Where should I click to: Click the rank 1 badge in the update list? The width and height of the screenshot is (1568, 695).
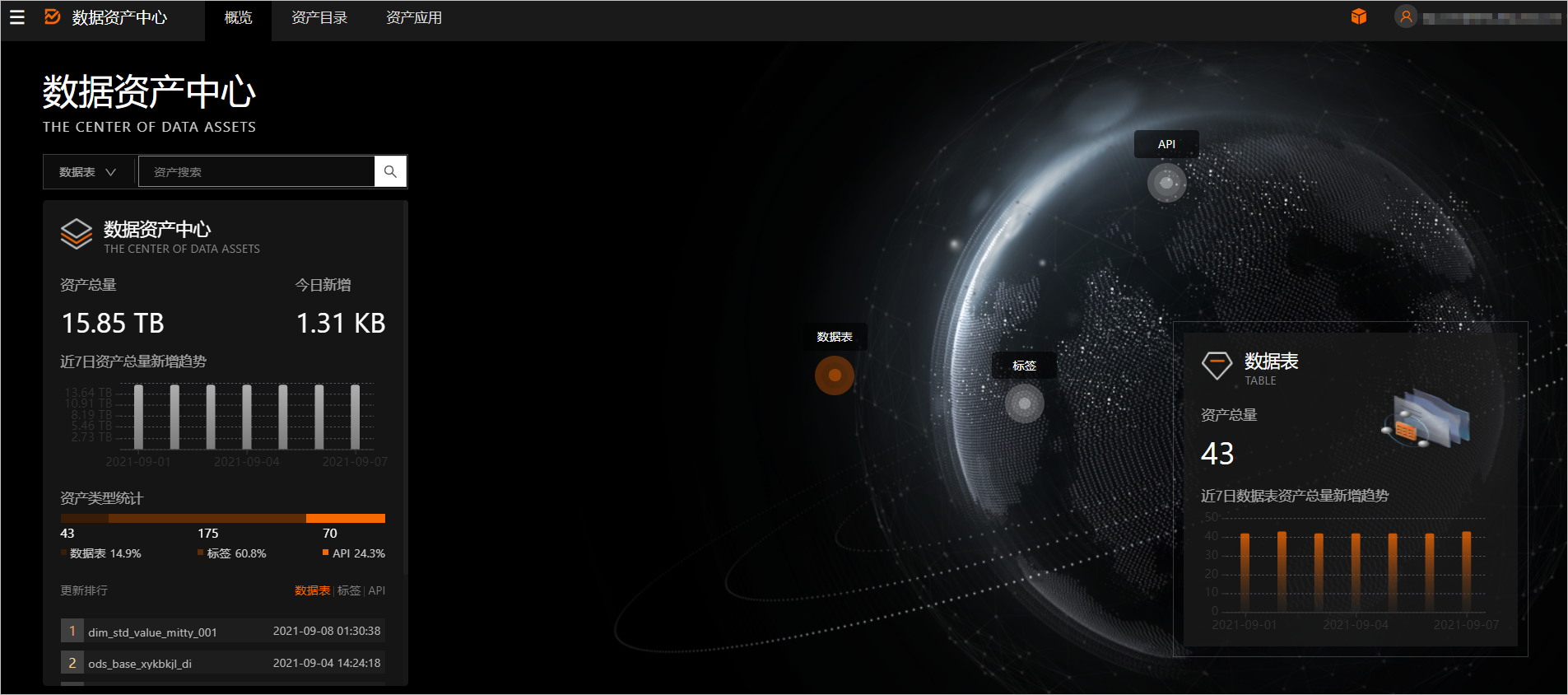point(72,631)
